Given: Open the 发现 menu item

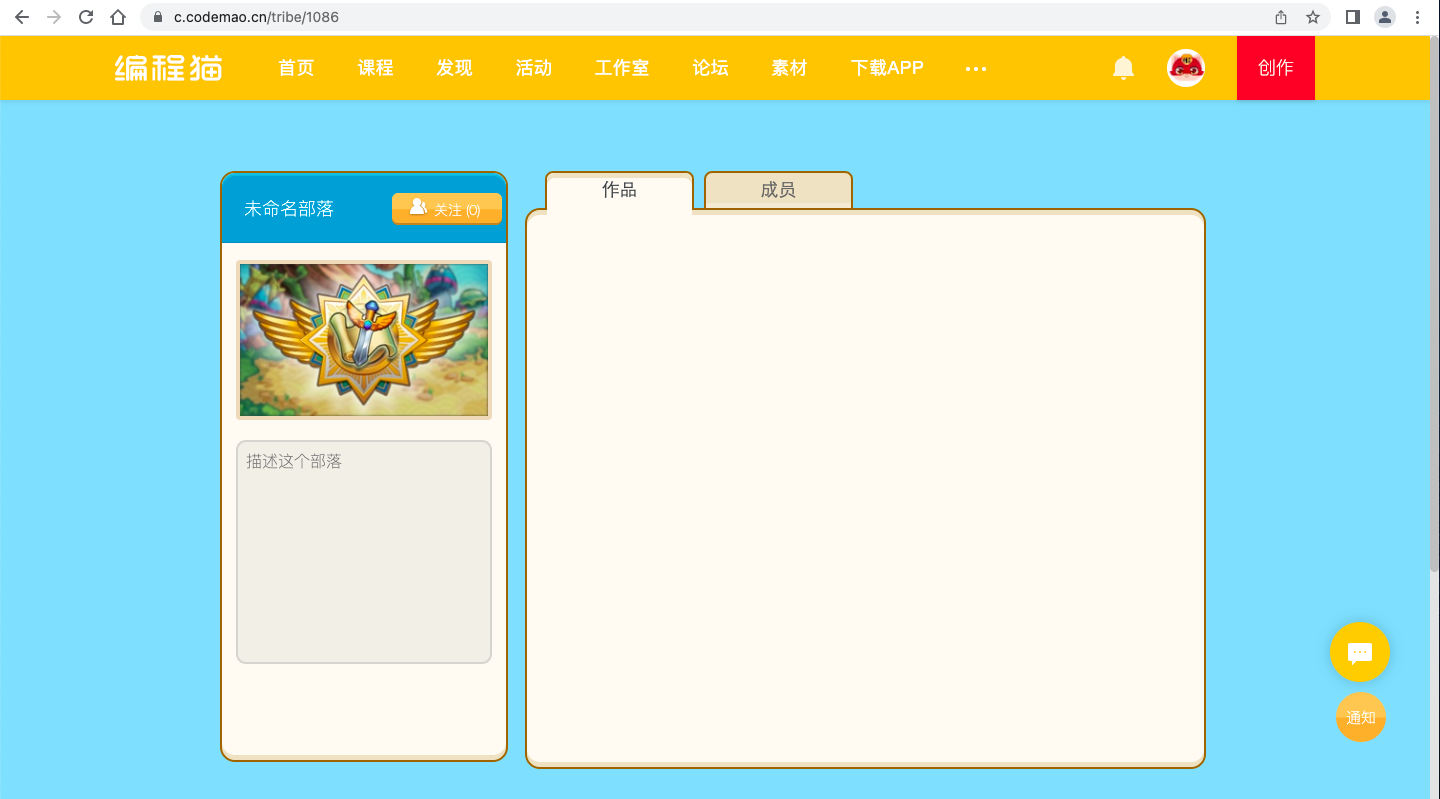Looking at the screenshot, I should click(x=454, y=68).
